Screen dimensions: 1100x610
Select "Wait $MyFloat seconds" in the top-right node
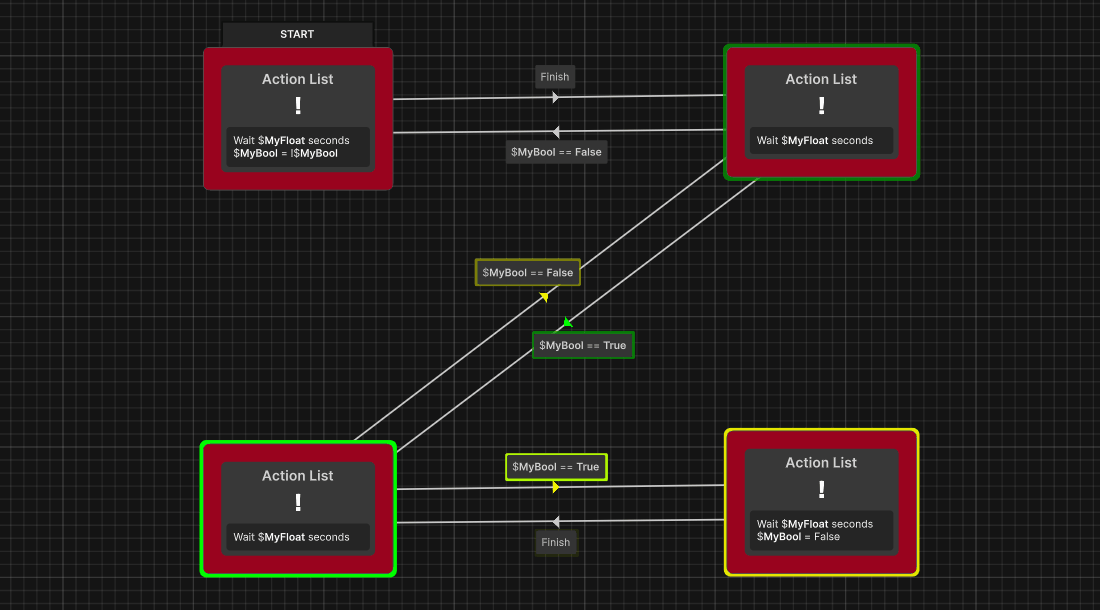(x=821, y=140)
